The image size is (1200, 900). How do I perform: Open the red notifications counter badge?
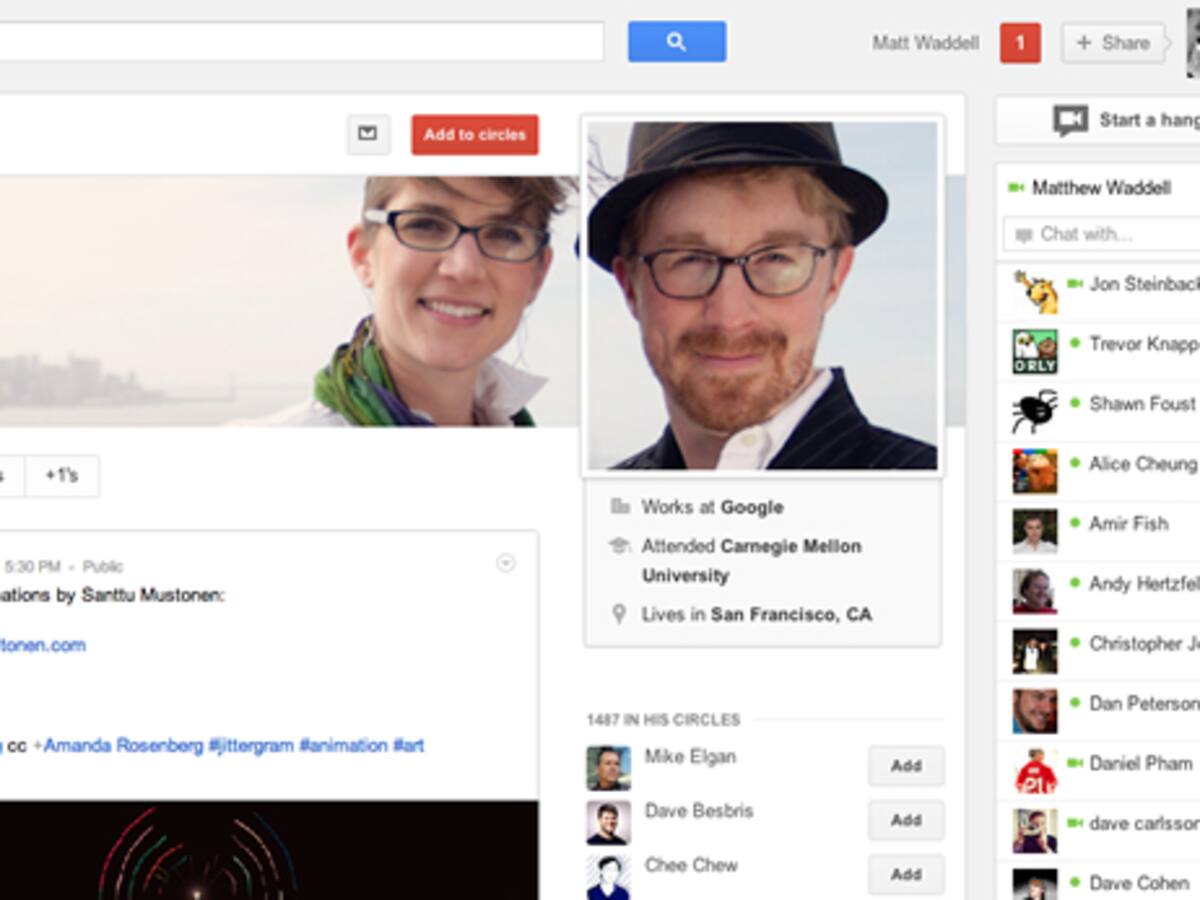click(x=1020, y=43)
